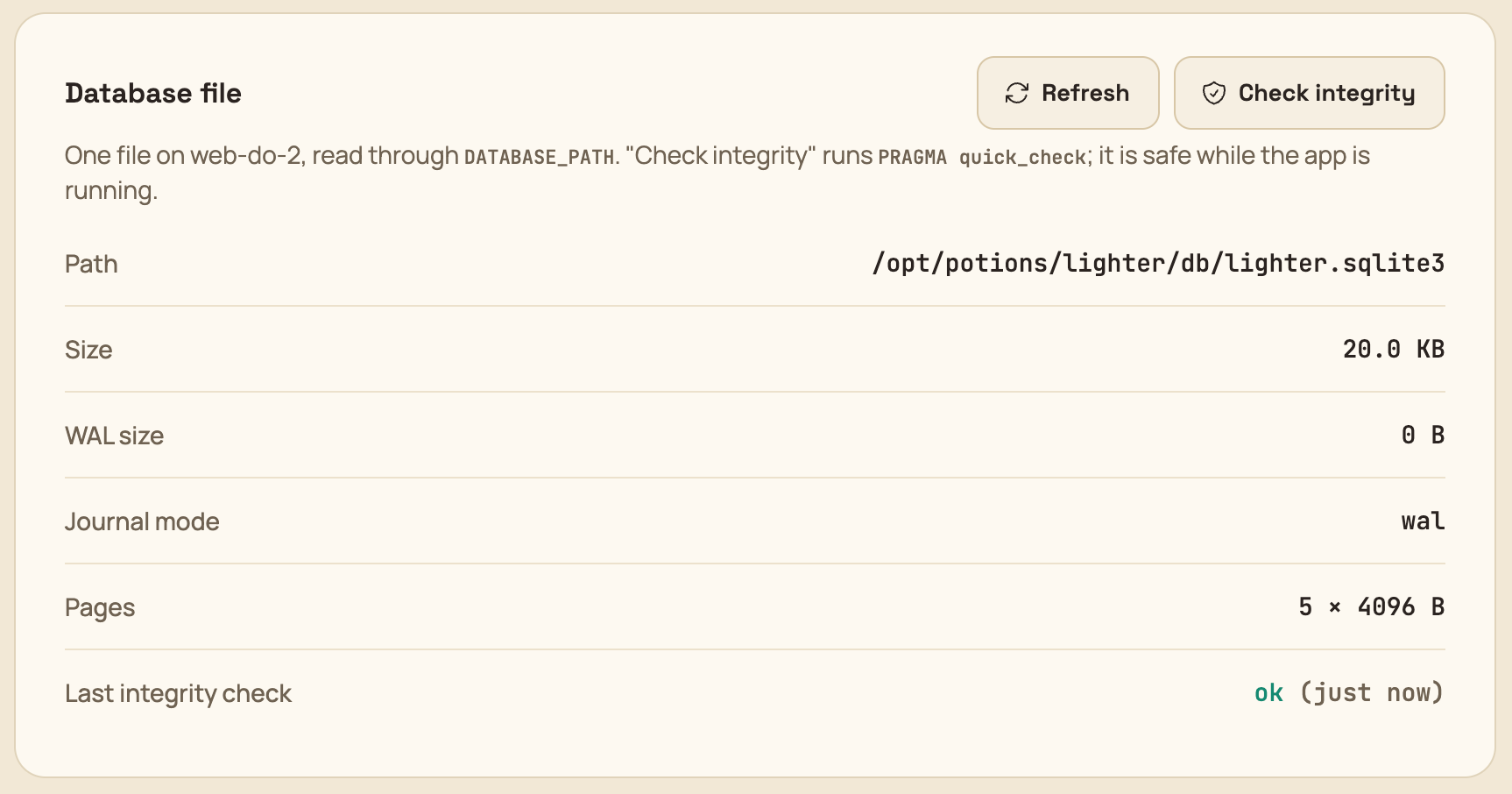Click the Last integrity check label

(178, 693)
